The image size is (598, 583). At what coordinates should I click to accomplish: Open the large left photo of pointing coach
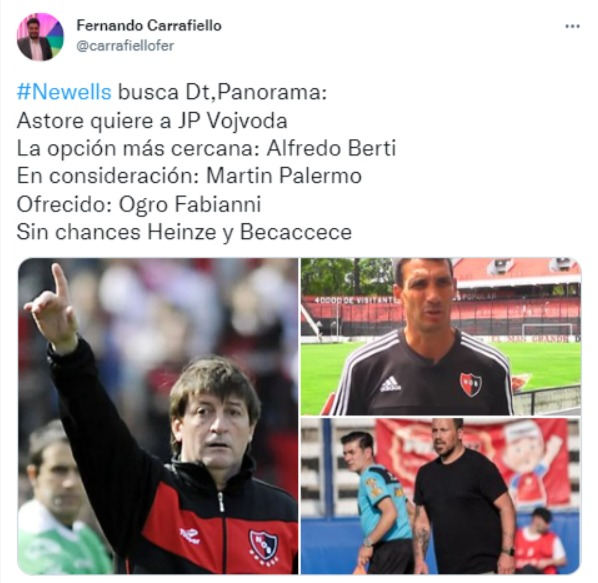(x=158, y=416)
